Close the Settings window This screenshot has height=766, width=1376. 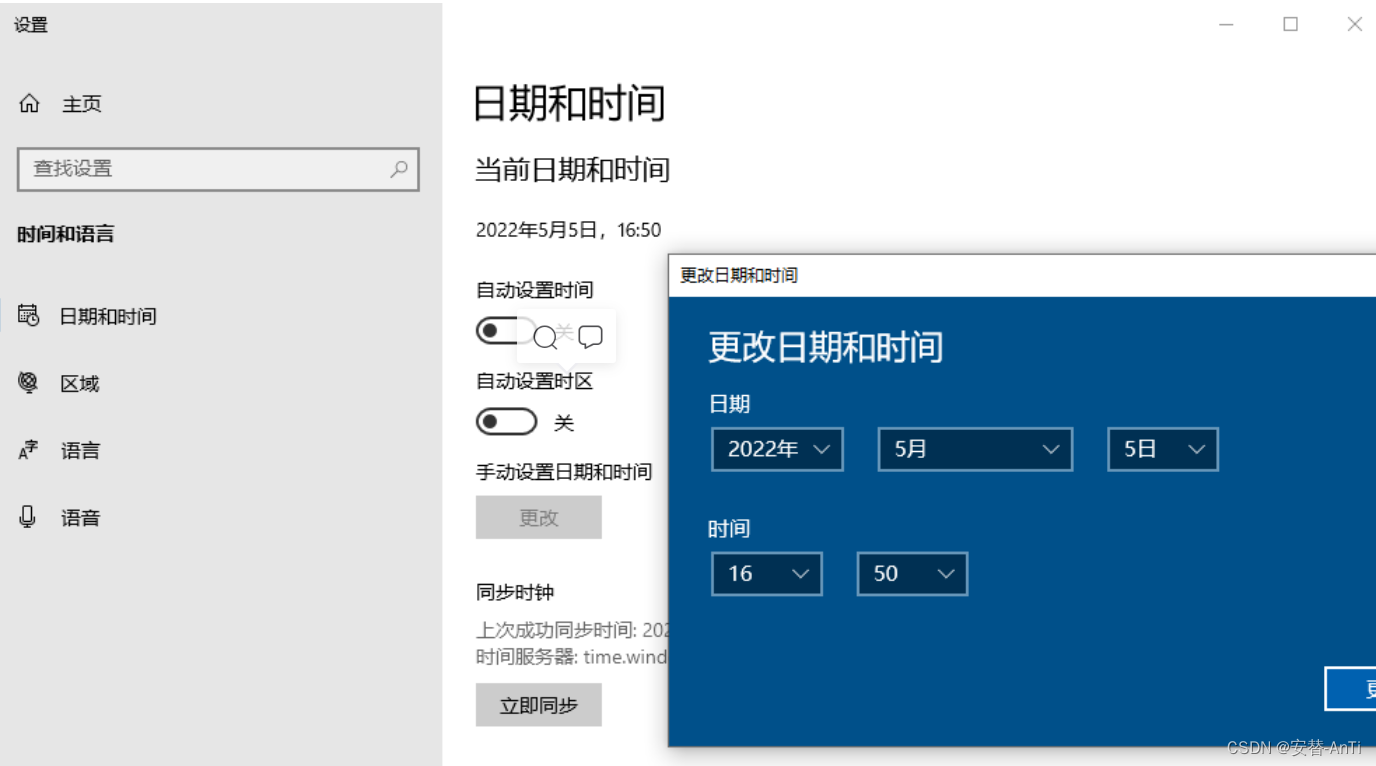click(x=1354, y=25)
